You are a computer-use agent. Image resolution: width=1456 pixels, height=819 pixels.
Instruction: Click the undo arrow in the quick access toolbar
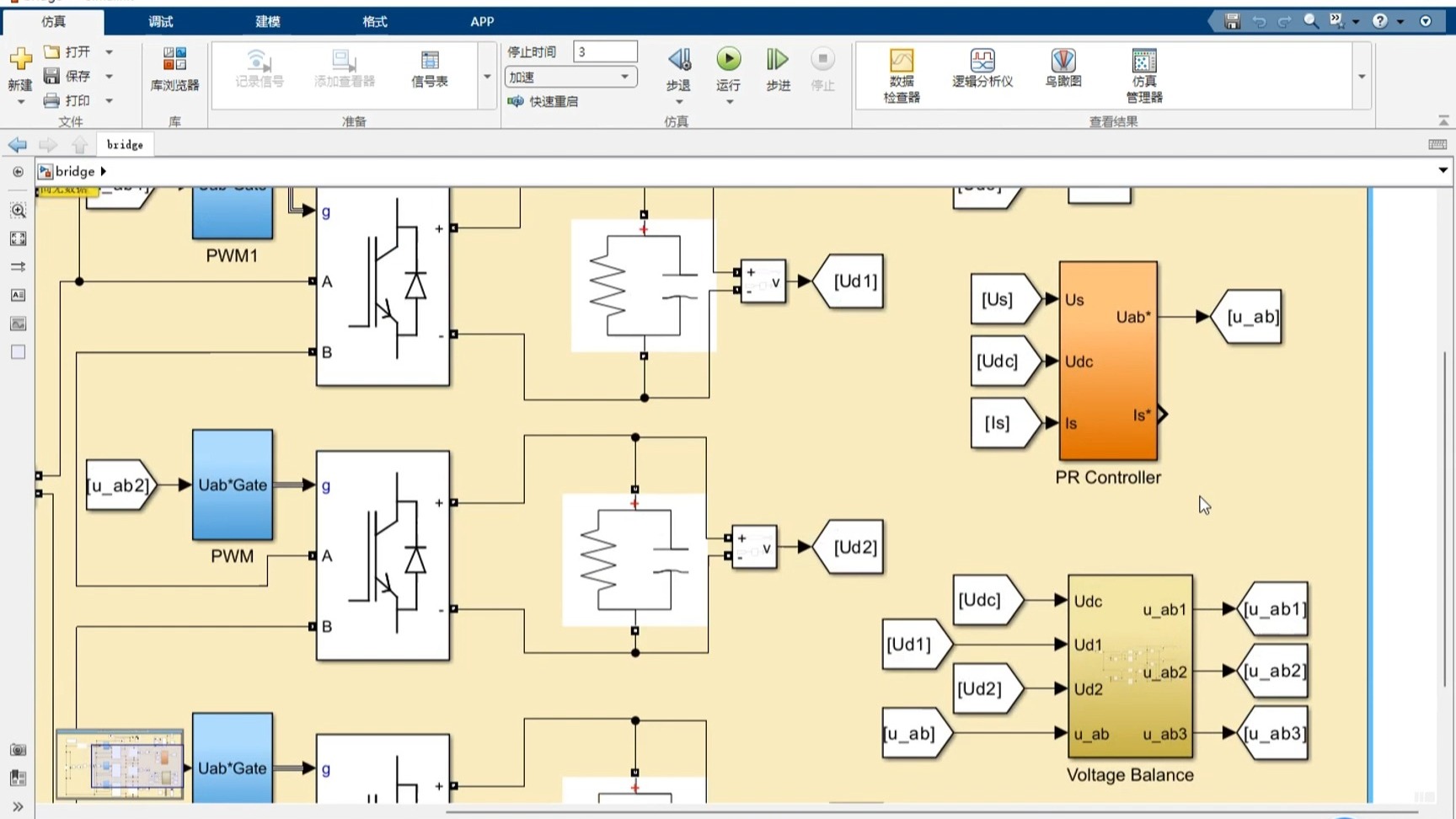click(x=1259, y=21)
